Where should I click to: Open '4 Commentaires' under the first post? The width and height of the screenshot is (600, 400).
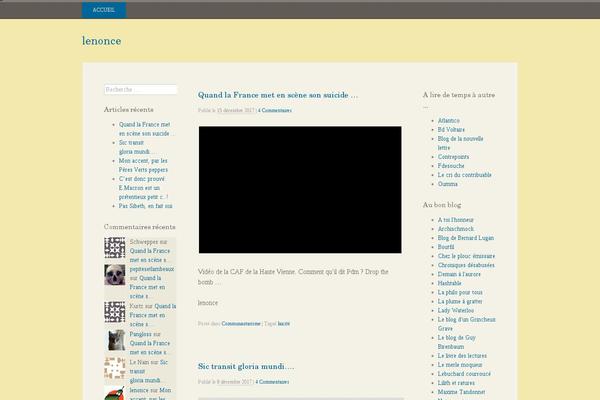(275, 110)
